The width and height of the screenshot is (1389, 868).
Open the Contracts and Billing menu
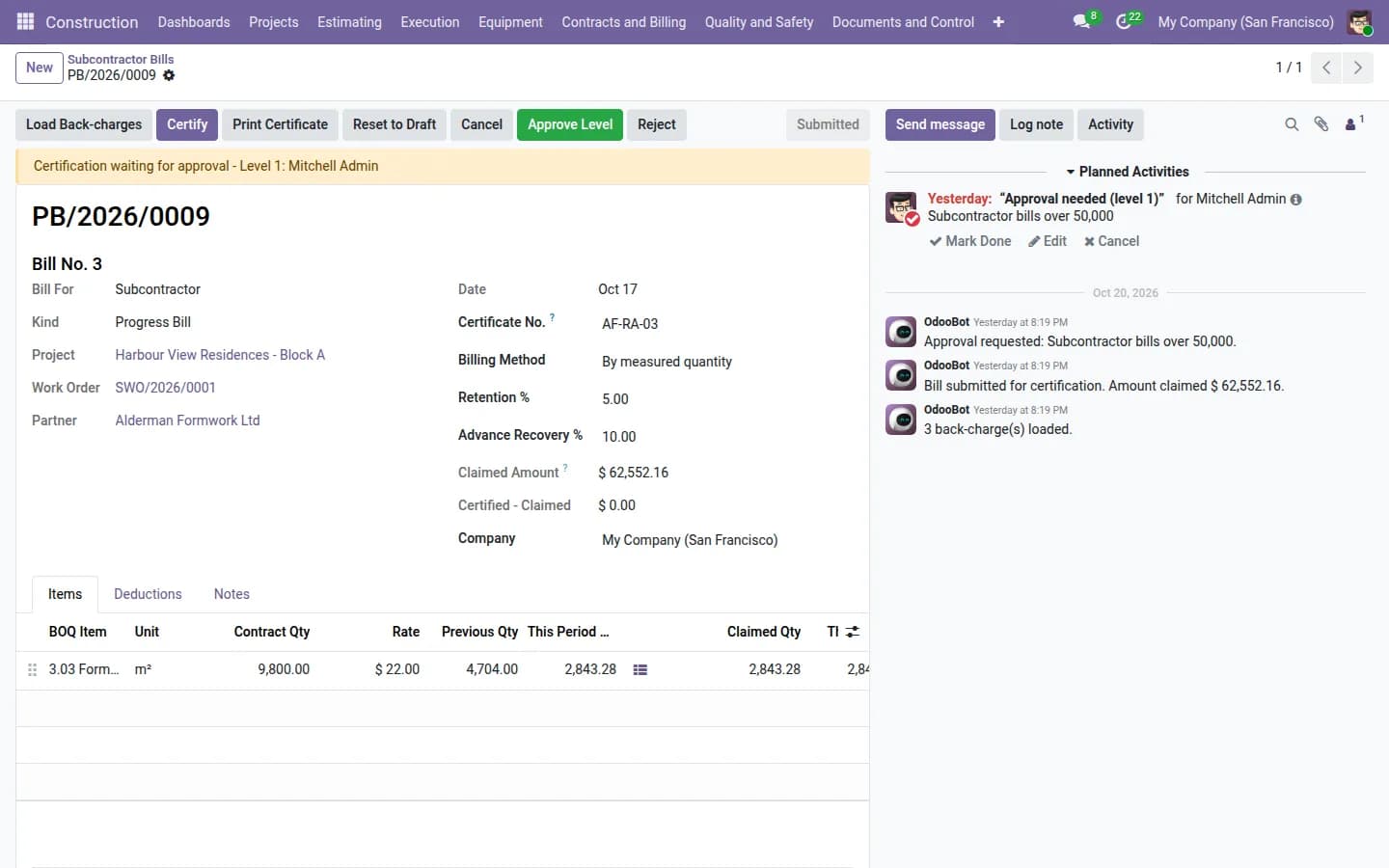click(623, 21)
